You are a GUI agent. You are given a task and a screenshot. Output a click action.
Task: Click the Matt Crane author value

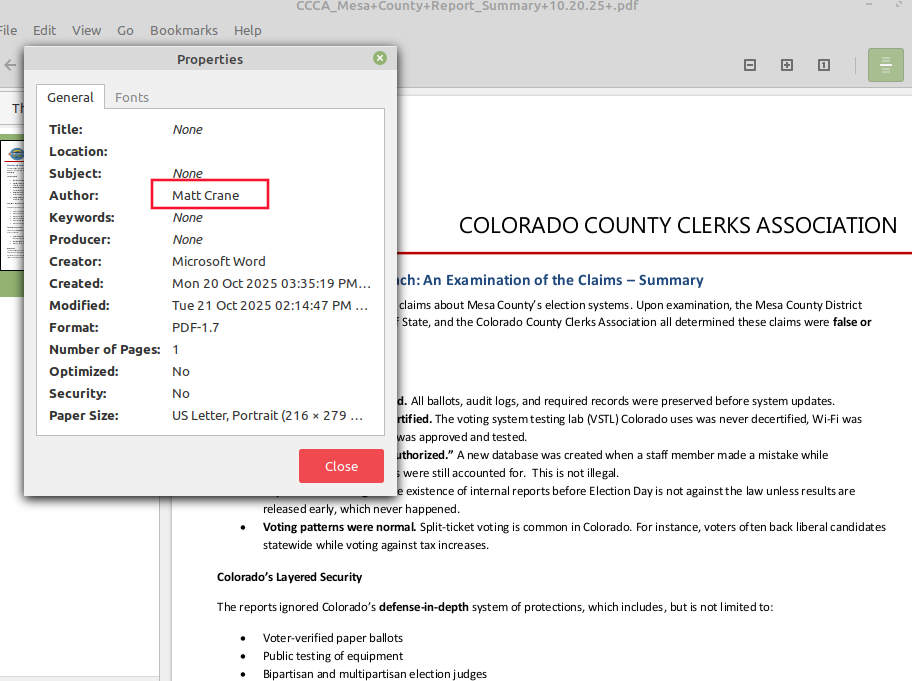[x=206, y=195]
